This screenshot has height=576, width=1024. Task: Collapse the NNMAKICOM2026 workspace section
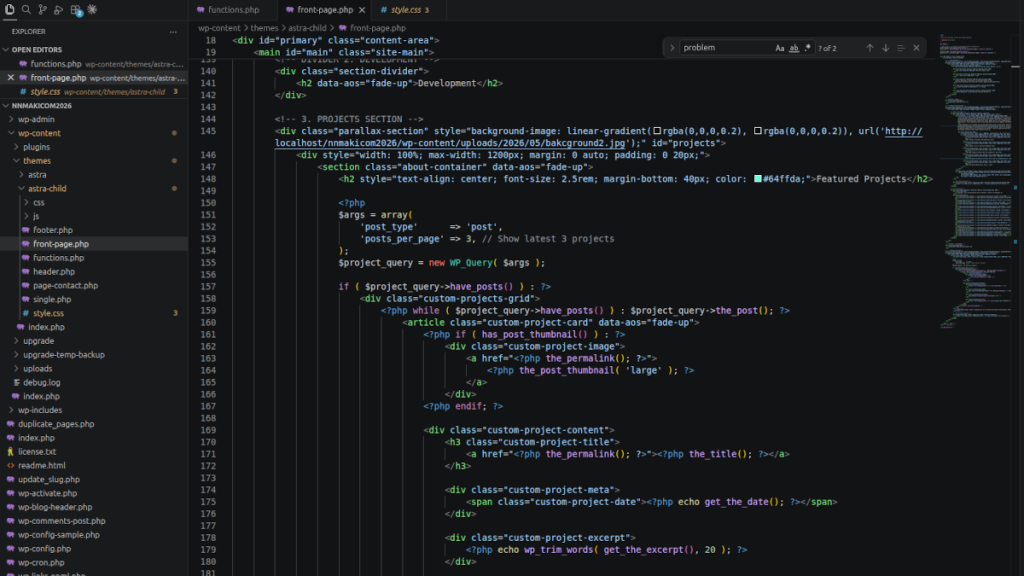coord(41,105)
